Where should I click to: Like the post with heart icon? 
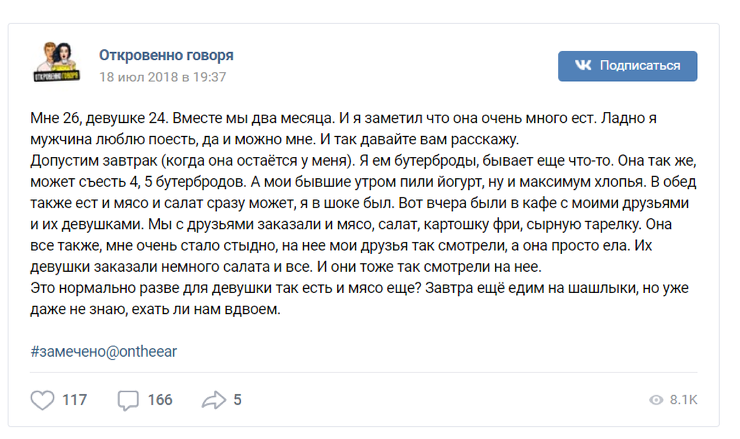42,400
